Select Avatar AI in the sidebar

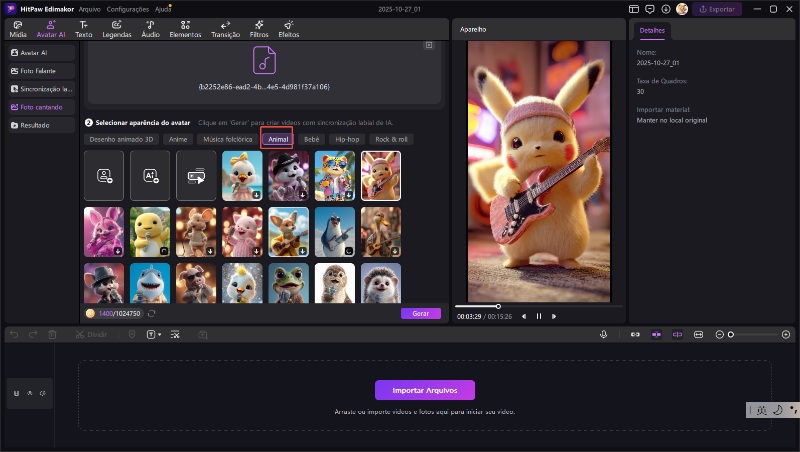[x=42, y=53]
